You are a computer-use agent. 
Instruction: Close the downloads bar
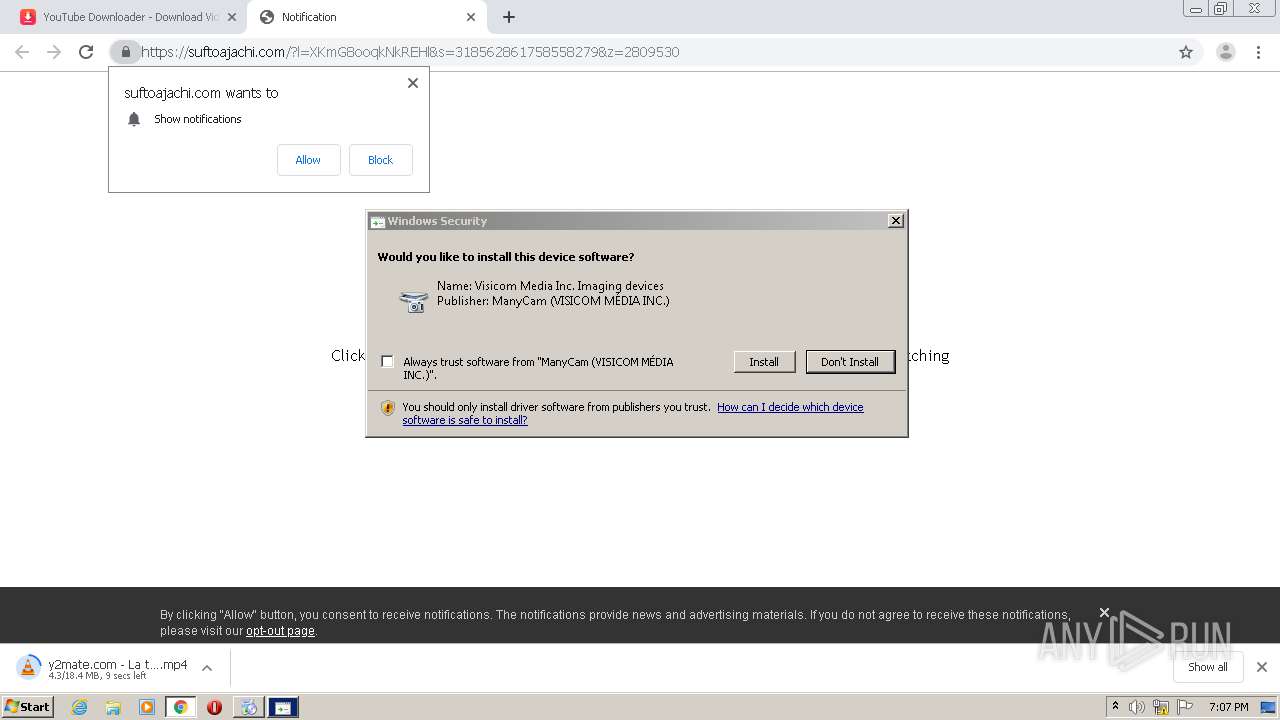[1261, 667]
